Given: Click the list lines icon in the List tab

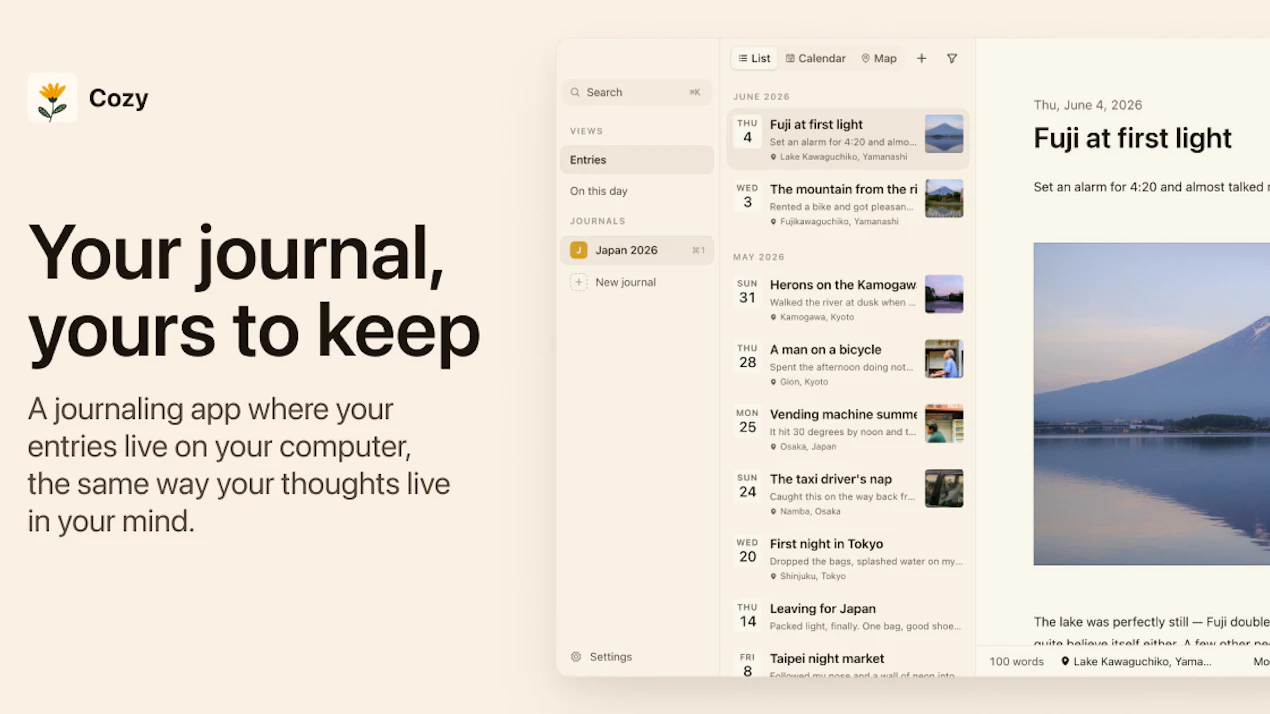Looking at the screenshot, I should 743,58.
